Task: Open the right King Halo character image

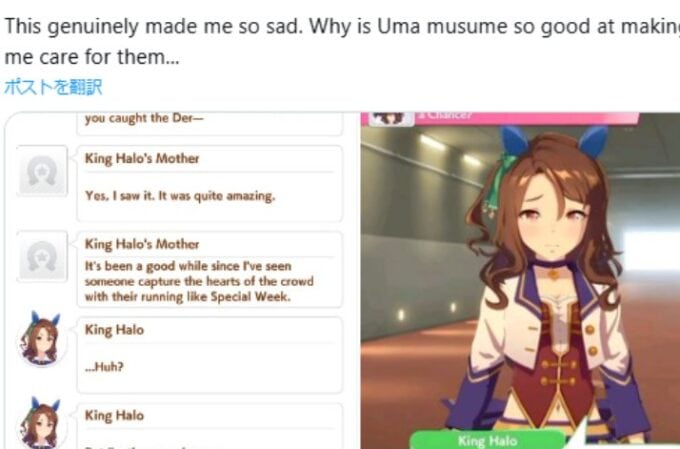Action: pos(520,280)
